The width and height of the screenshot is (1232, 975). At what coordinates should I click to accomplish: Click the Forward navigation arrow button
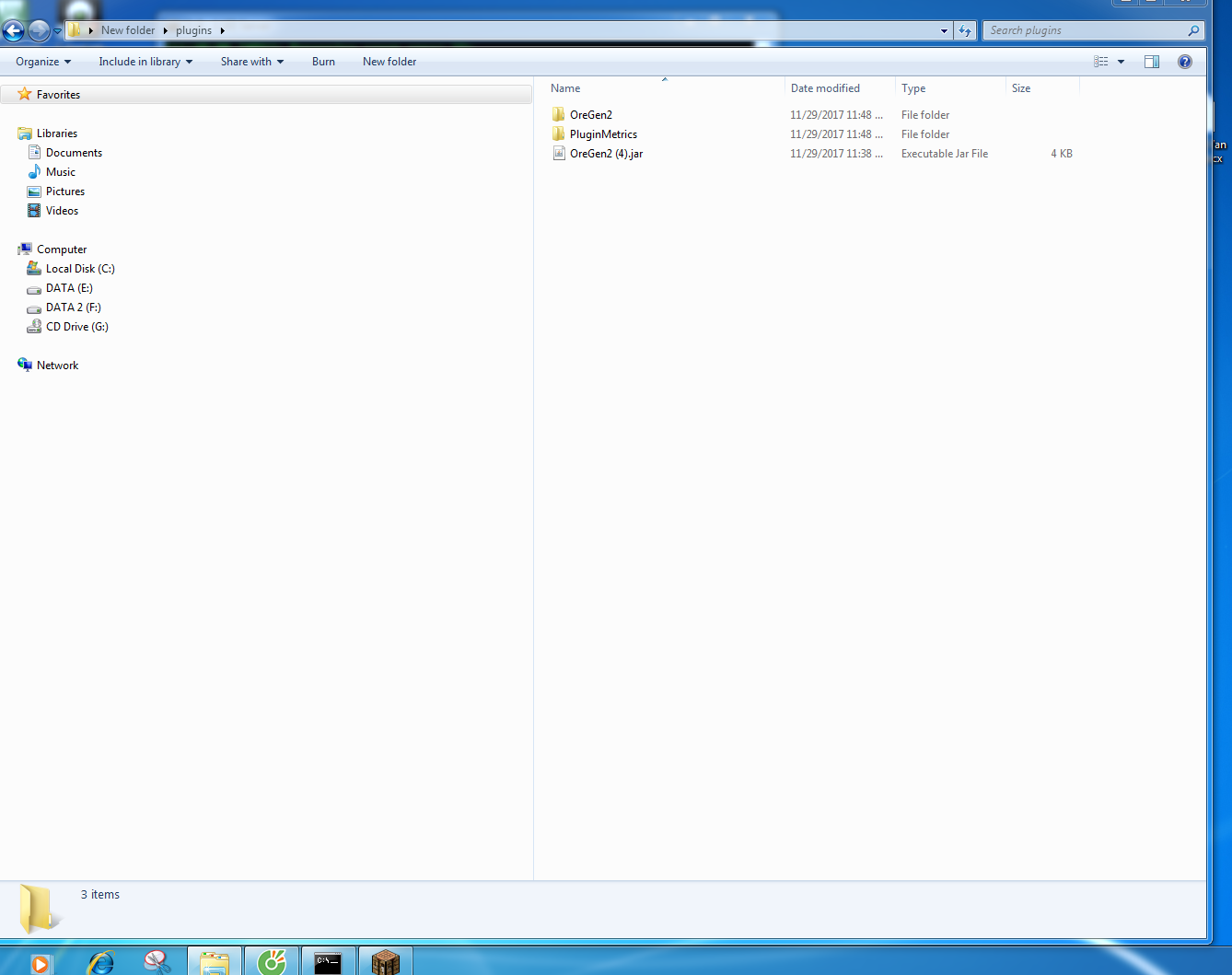tap(39, 31)
